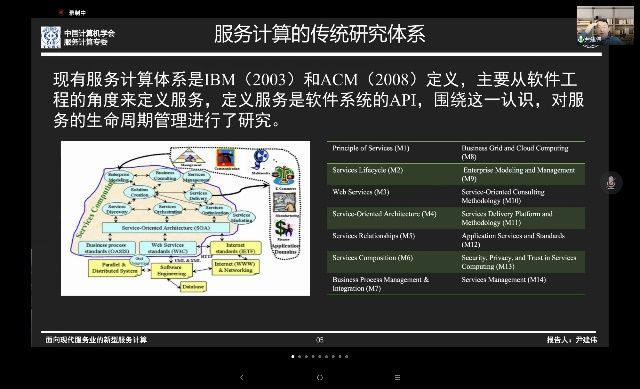Click the E-Commerce scales icon in diagram
Viewport: 640px width, 389px height.
[x=285, y=176]
